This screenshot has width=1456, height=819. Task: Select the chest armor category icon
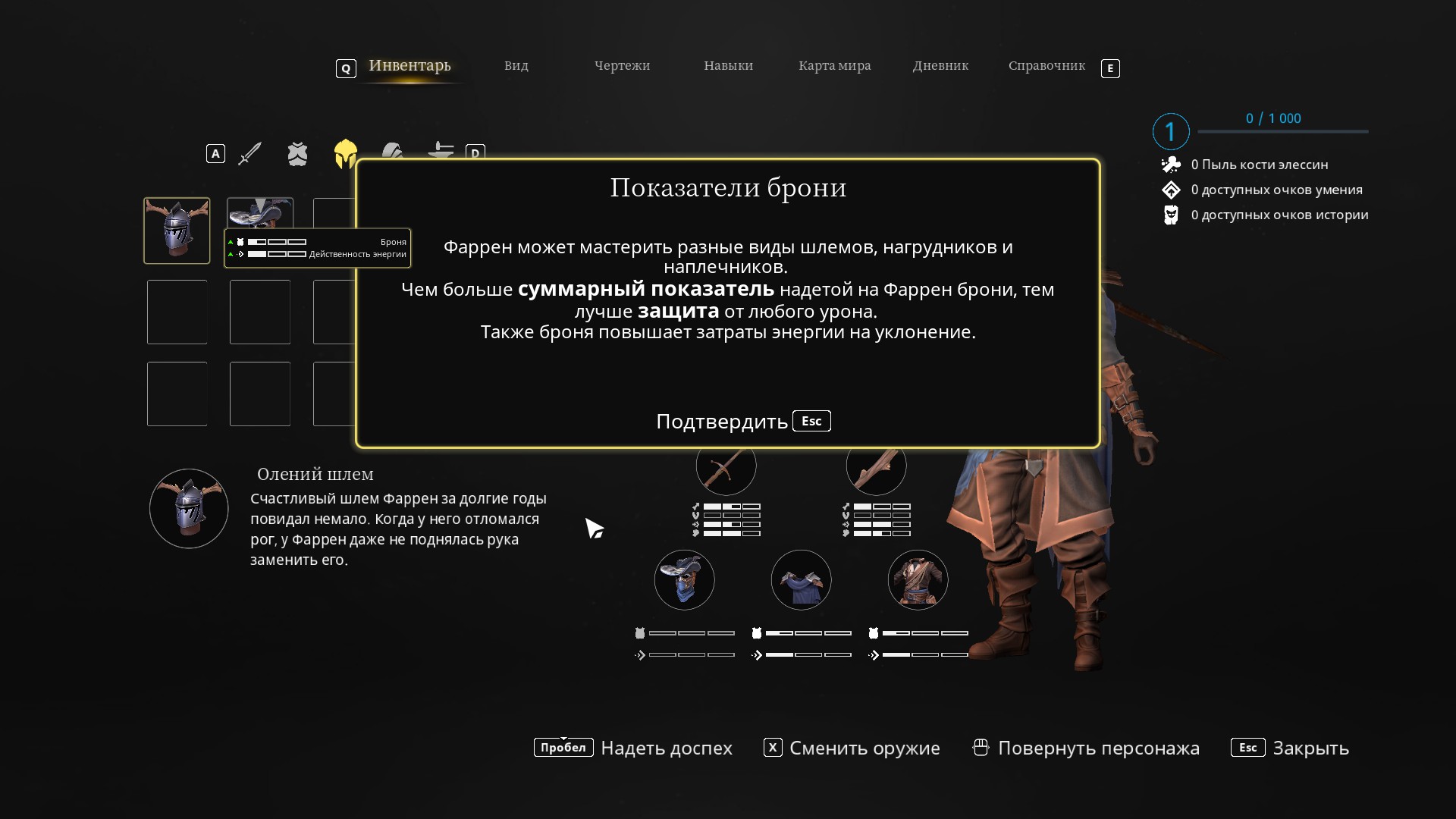pos(297,154)
